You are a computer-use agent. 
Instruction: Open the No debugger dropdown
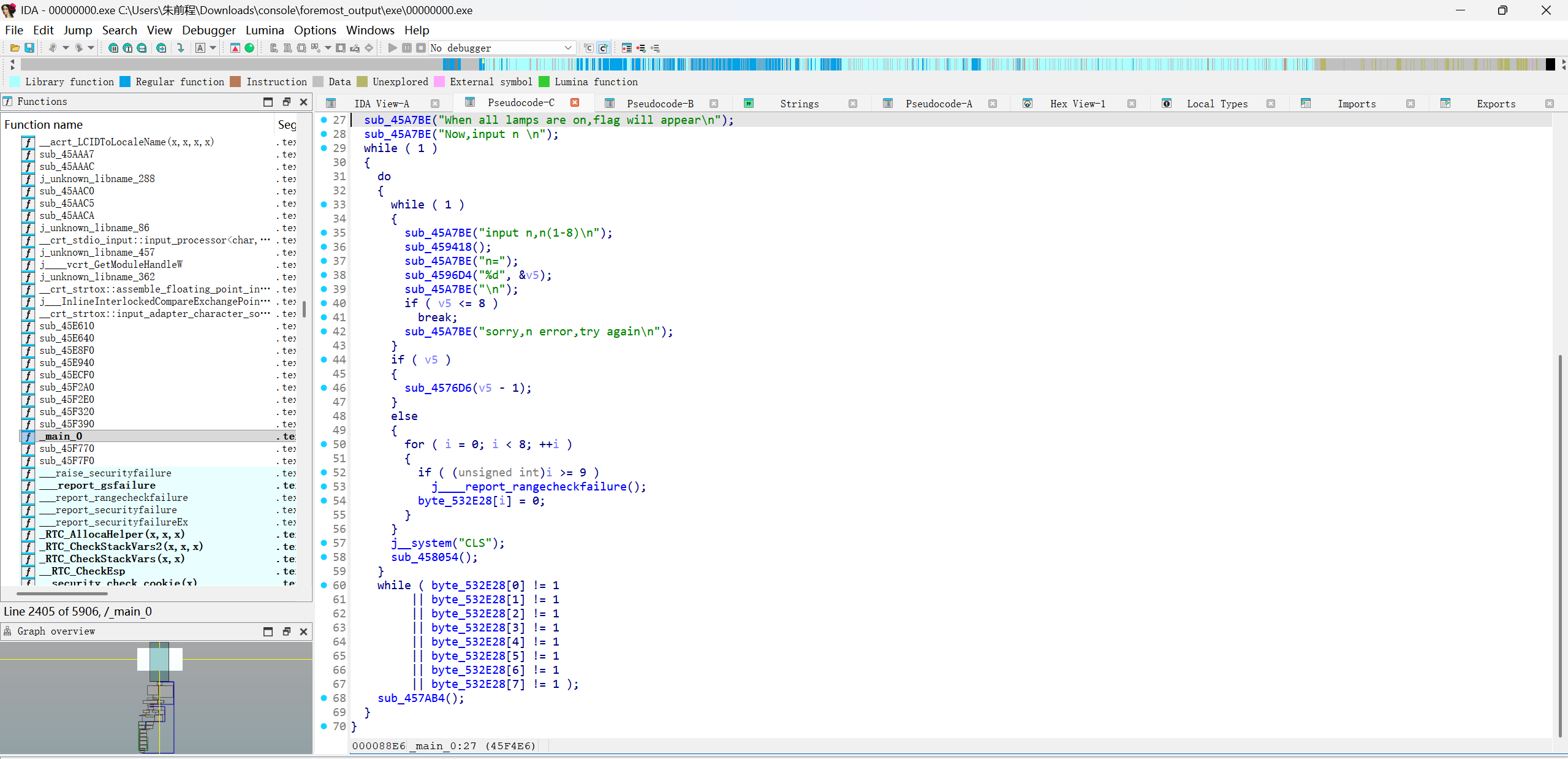click(567, 48)
